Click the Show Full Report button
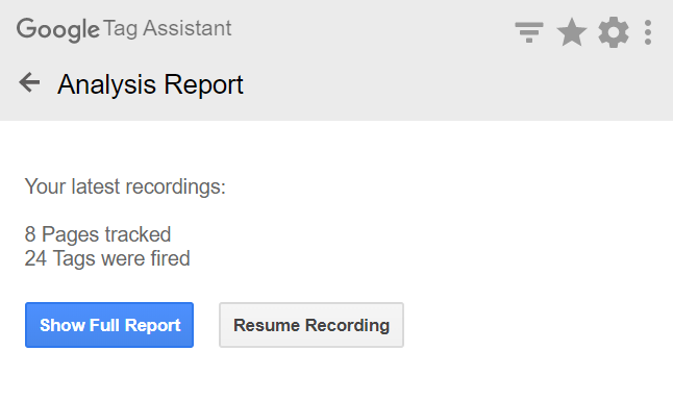Screen dimensions: 673x401 [x=109, y=325]
